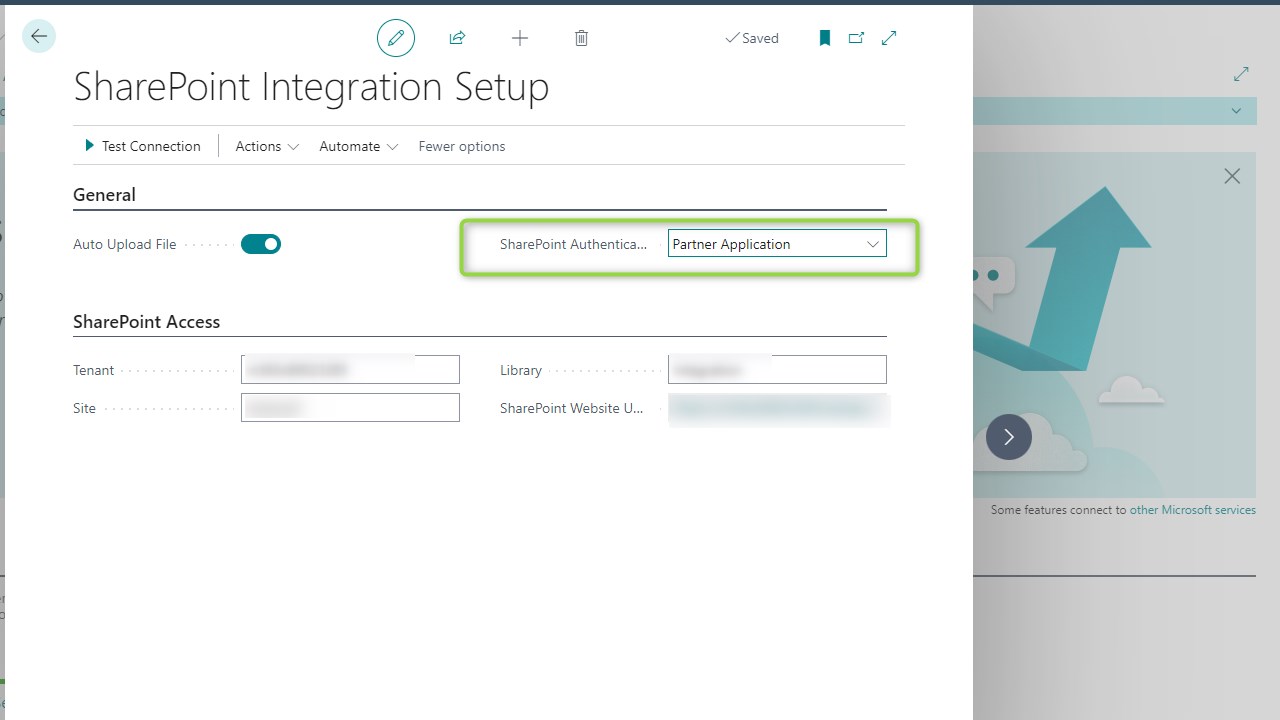Screen dimensions: 1280x720
Task: Click the Tenant input field
Action: tap(350, 369)
